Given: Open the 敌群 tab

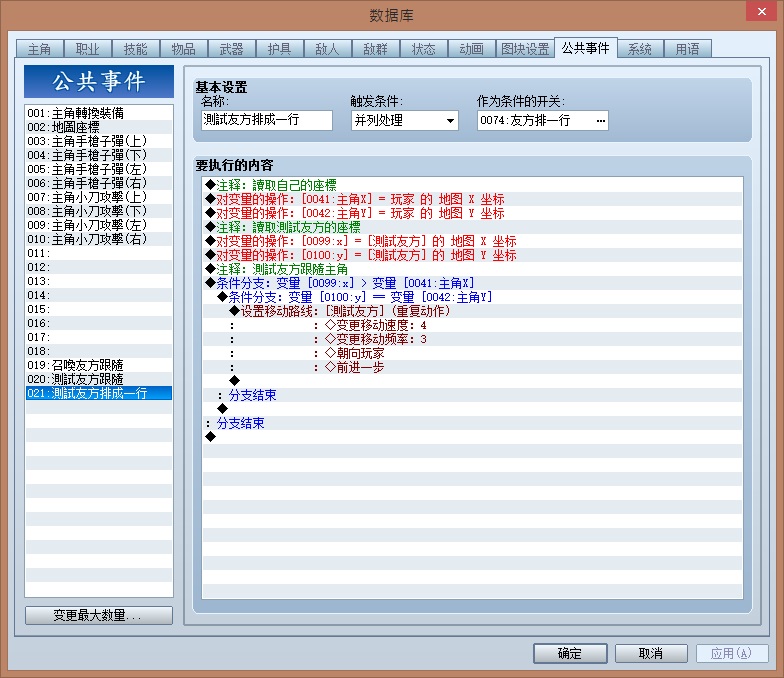Looking at the screenshot, I should click(x=376, y=49).
